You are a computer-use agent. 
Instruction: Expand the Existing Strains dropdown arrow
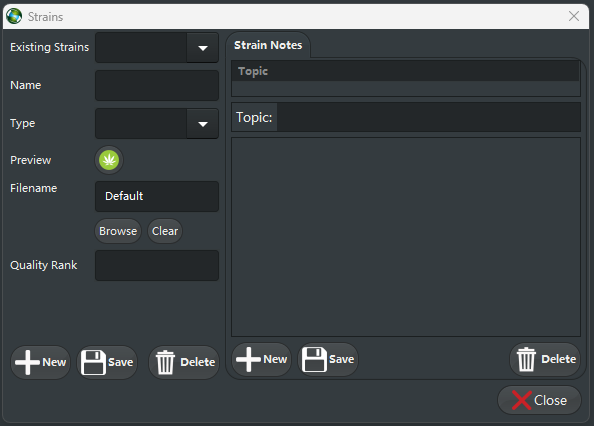pos(203,48)
